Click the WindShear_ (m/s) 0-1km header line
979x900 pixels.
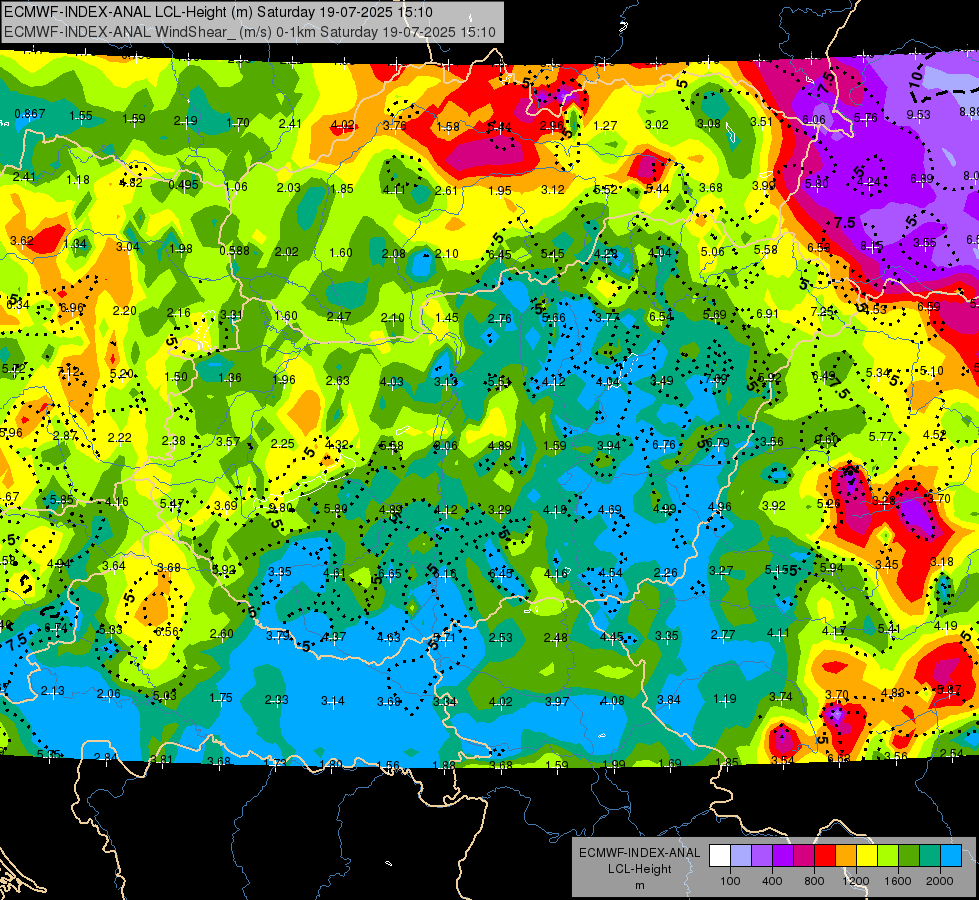pos(250,32)
